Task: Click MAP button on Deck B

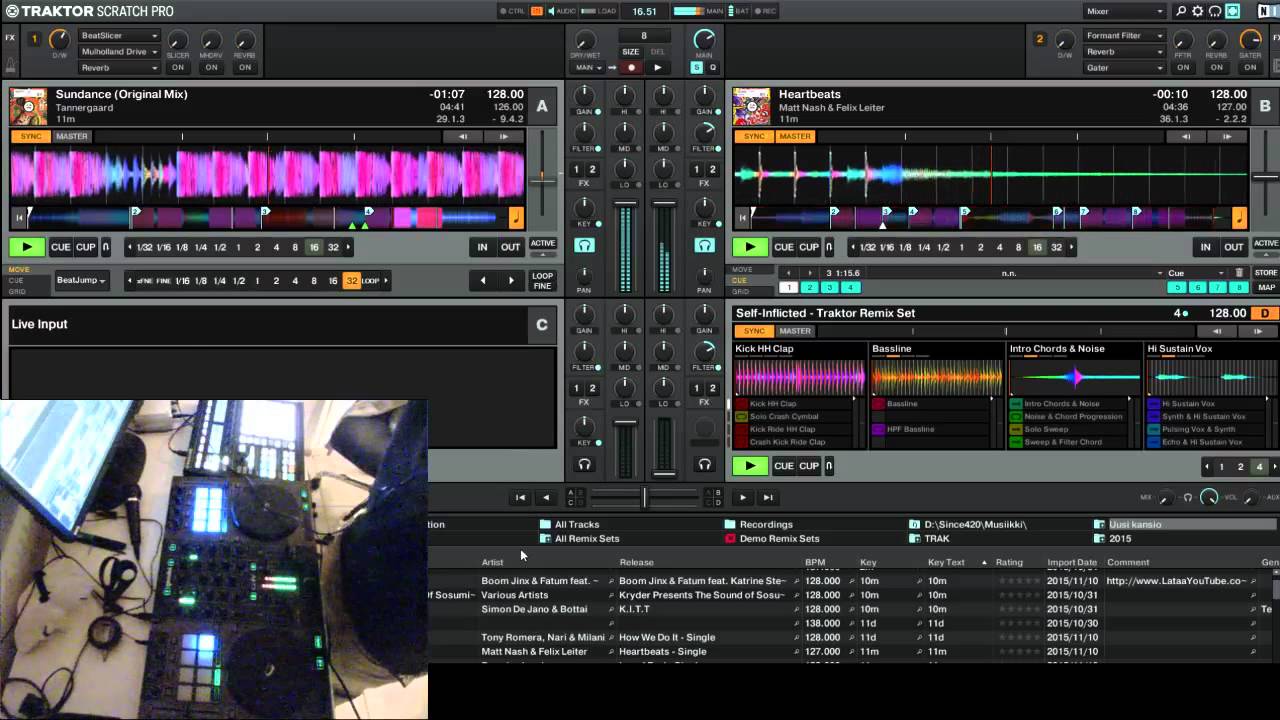Action: (x=1266, y=287)
